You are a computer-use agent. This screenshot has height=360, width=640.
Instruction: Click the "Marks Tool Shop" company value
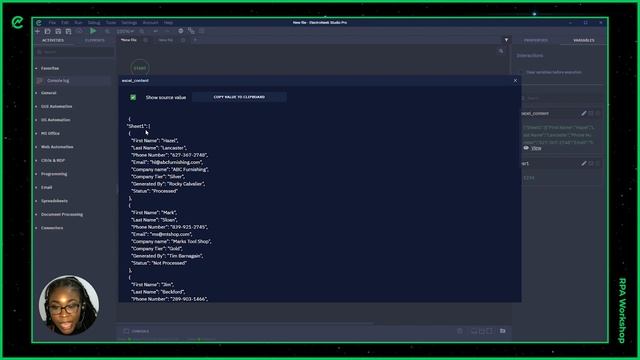191,241
